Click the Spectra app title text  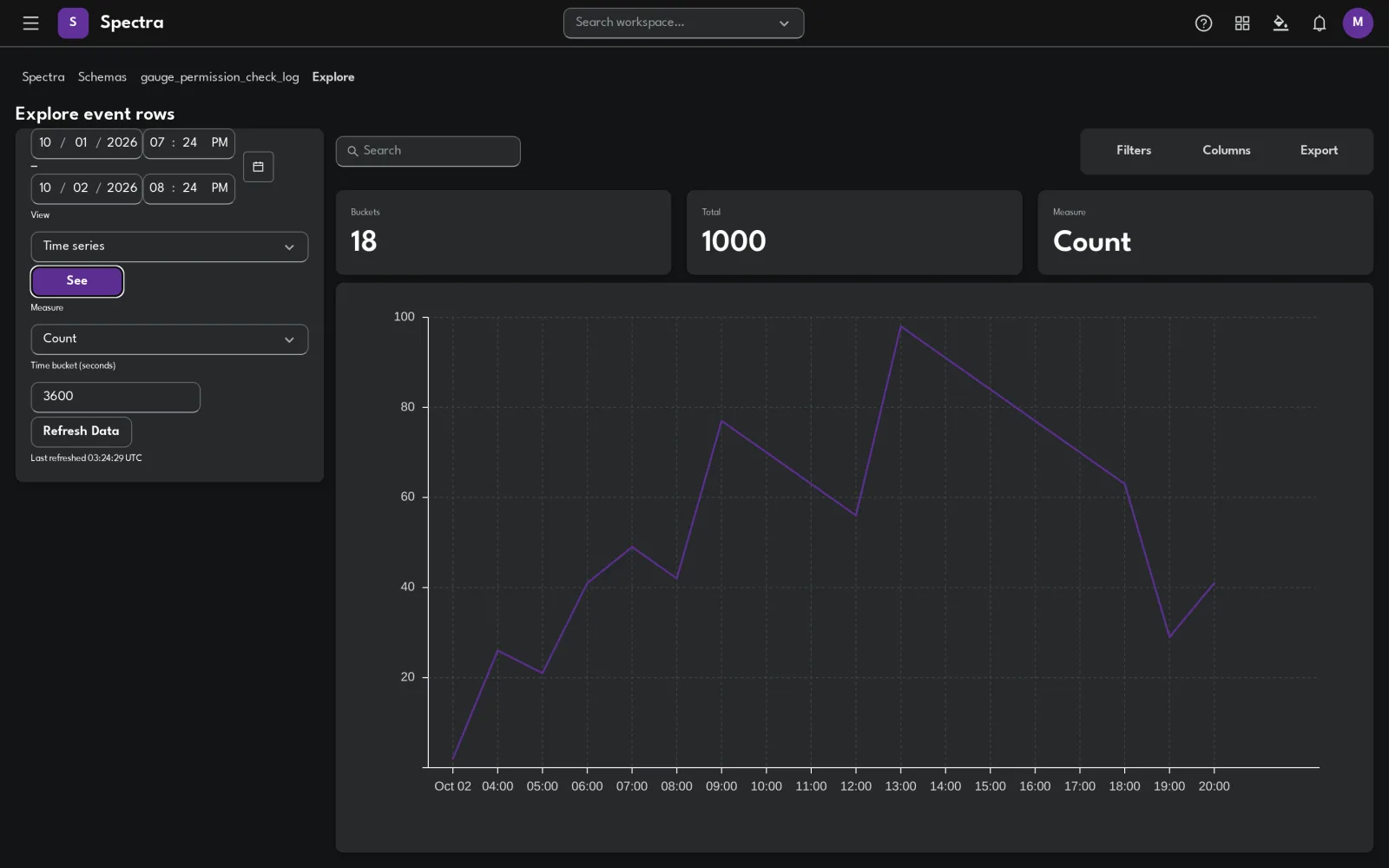point(132,23)
